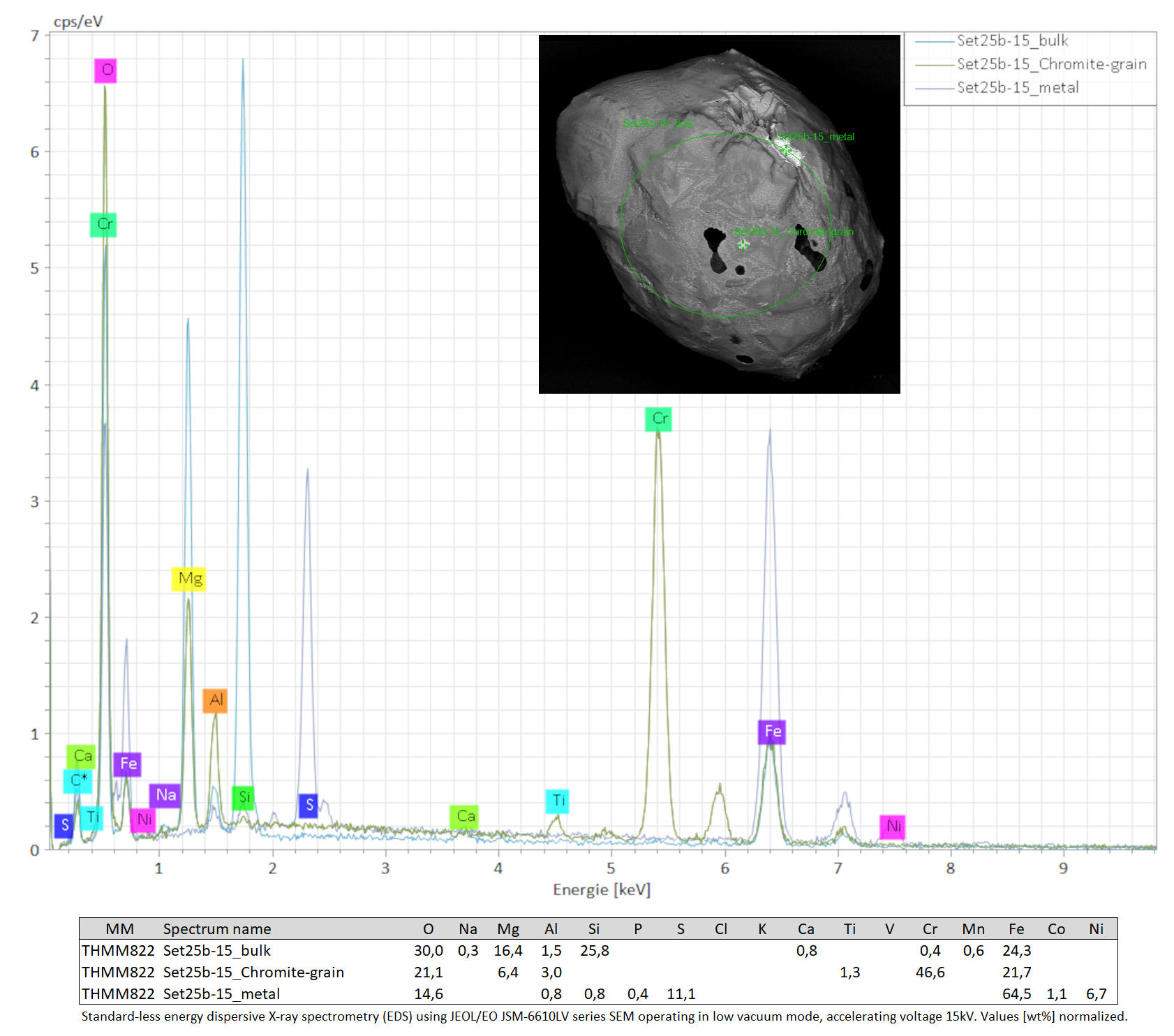
Task: Click the Cr label above the 5.4 keV peak
Action: coord(658,419)
